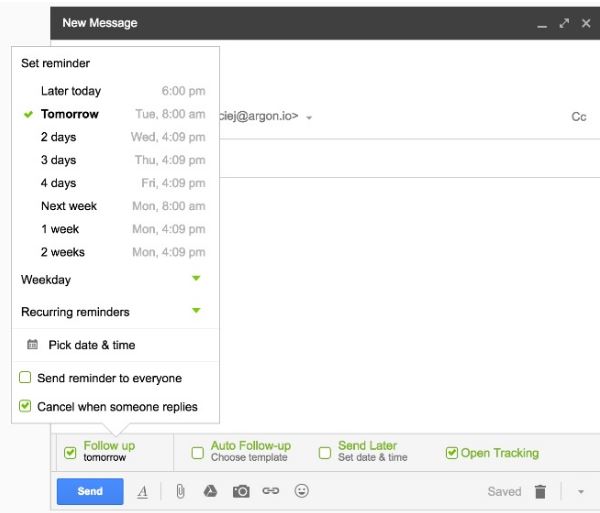Open the sender address dropdown arrow
Screen dimensions: 600x513
coord(309,118)
